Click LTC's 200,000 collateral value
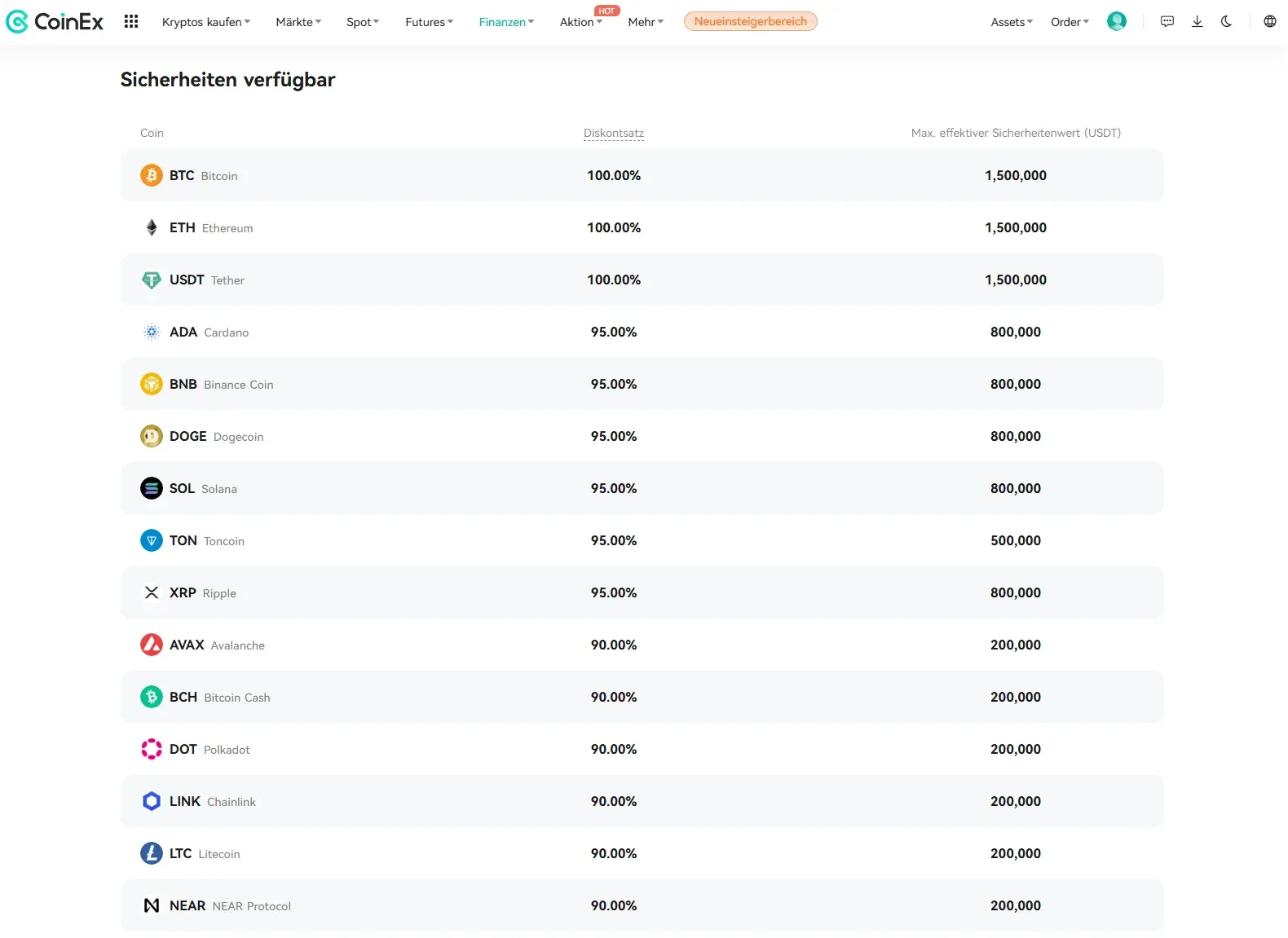Screen dimensions: 1288x938 coord(1016,853)
